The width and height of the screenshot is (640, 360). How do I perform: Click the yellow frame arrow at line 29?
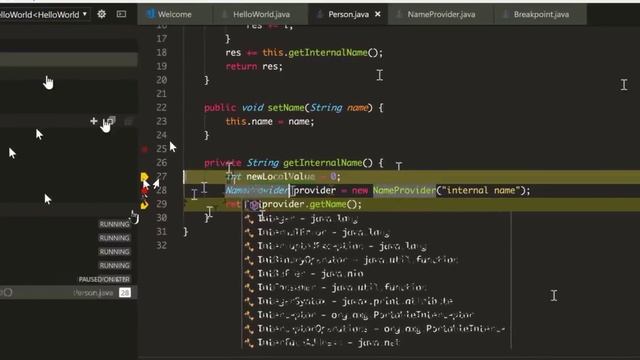pyautogui.click(x=144, y=204)
